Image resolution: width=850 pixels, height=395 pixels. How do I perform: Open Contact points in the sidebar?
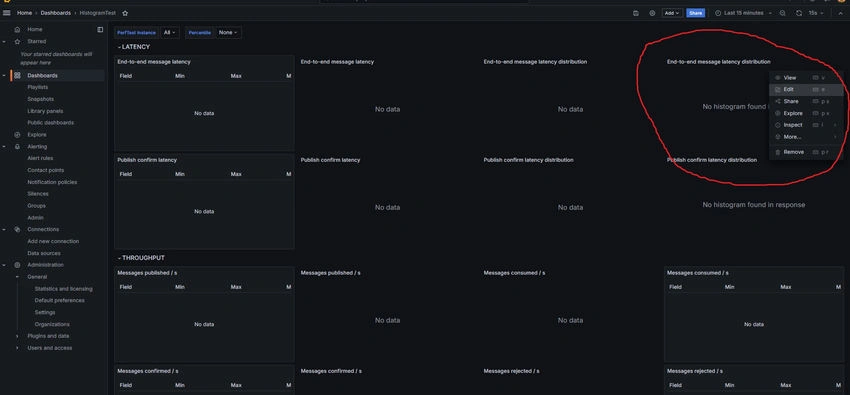point(46,170)
